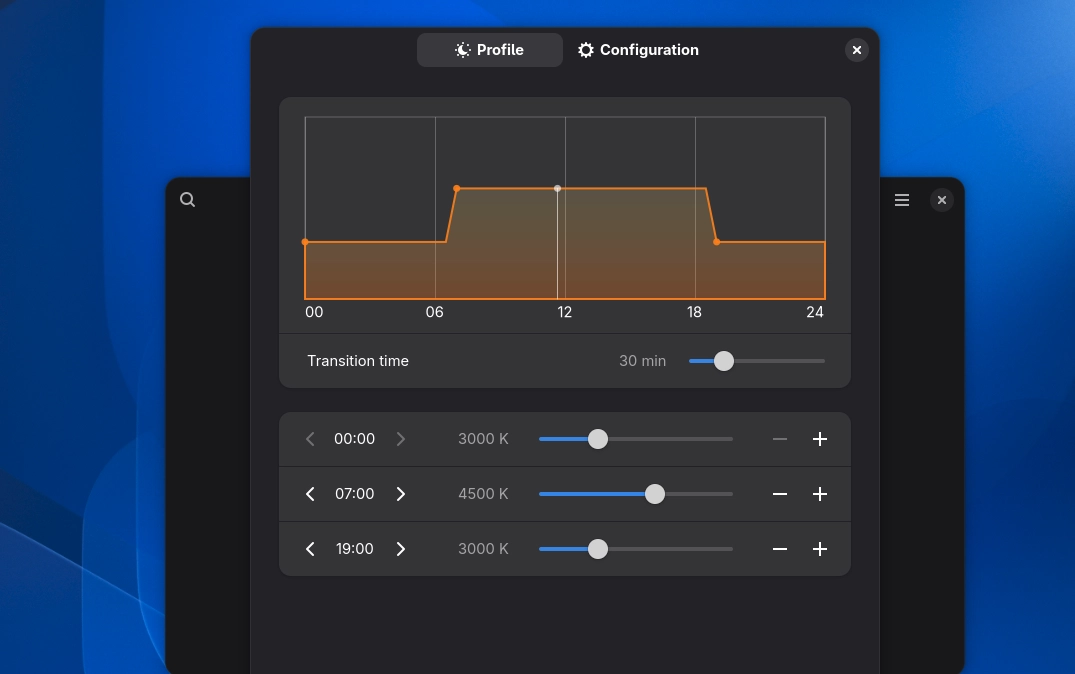Adjust the 00:00 temperature slider
The width and height of the screenshot is (1075, 674).
[636, 439]
